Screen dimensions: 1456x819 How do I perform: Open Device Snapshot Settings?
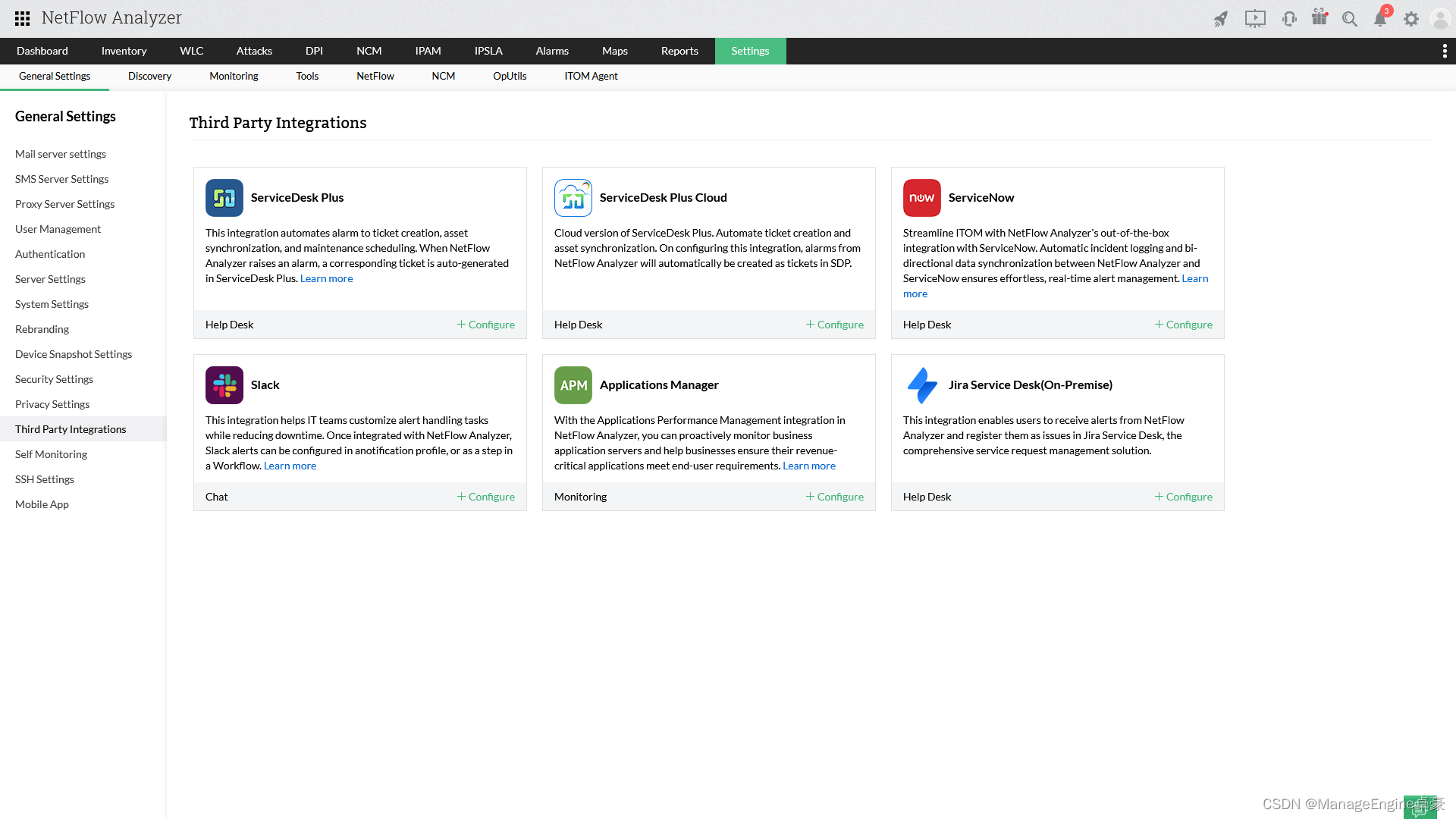coord(74,354)
